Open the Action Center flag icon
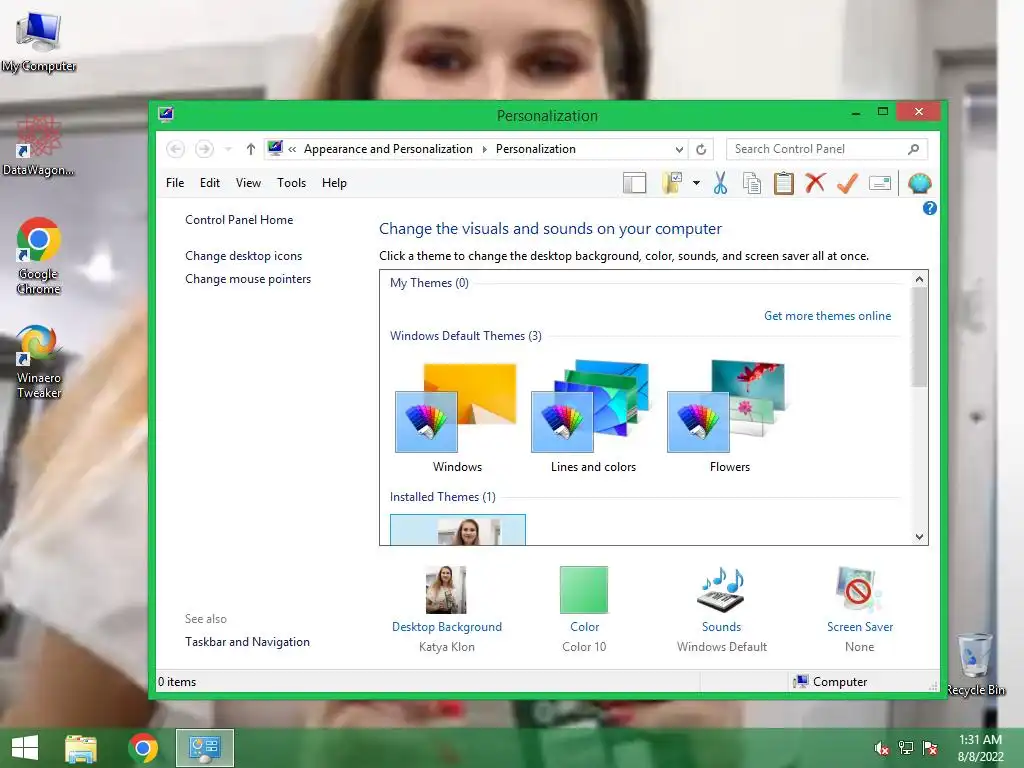This screenshot has width=1024, height=768. [x=930, y=748]
